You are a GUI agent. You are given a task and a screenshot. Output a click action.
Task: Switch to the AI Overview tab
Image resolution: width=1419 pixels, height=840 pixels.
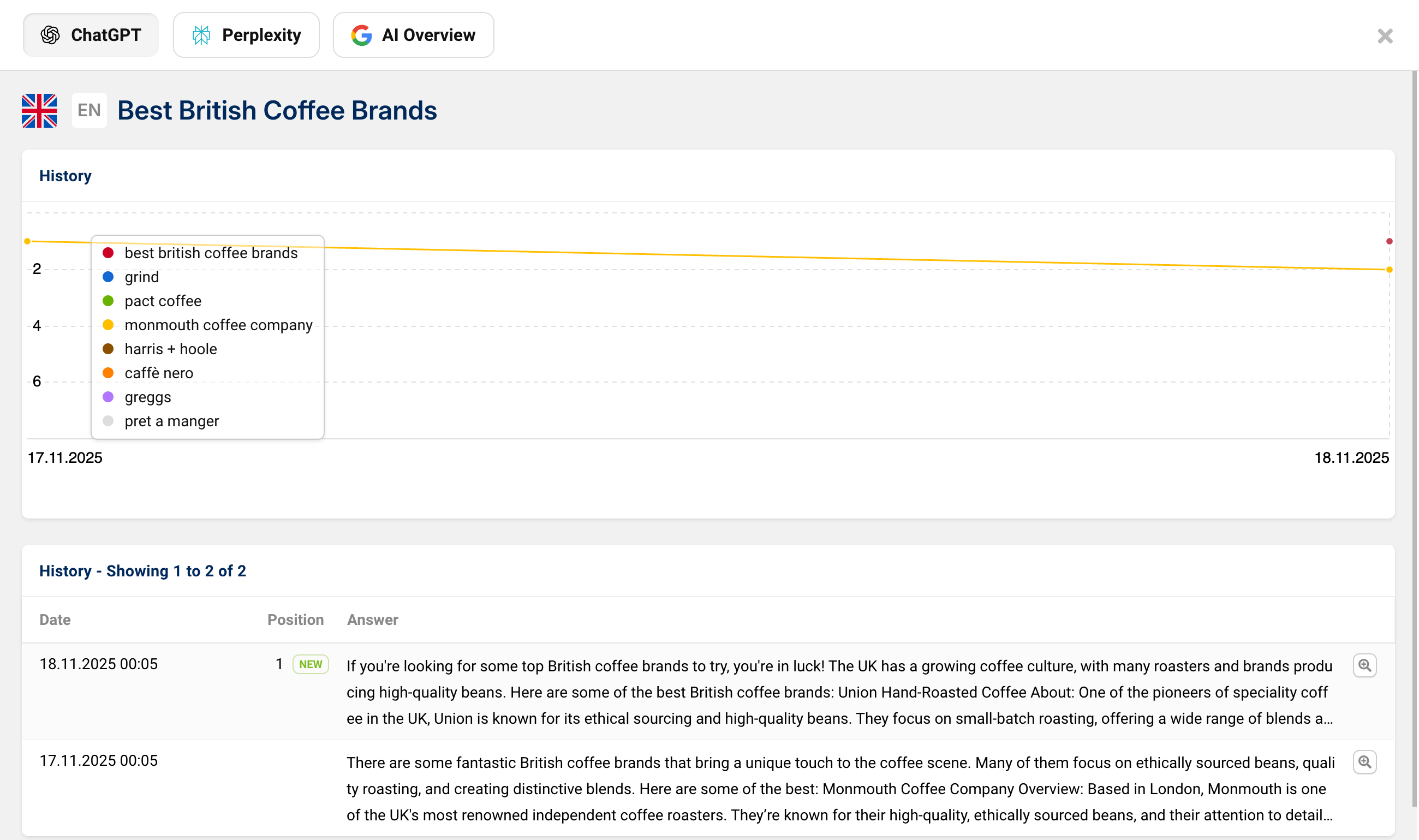coord(413,34)
